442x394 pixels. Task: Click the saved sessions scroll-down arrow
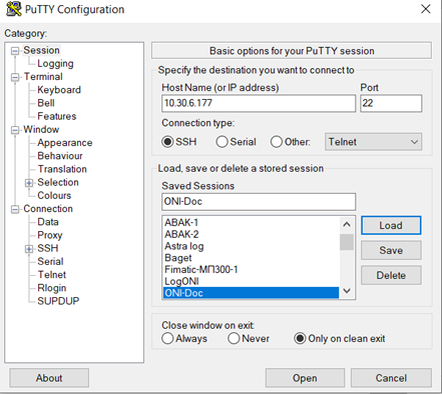click(347, 291)
